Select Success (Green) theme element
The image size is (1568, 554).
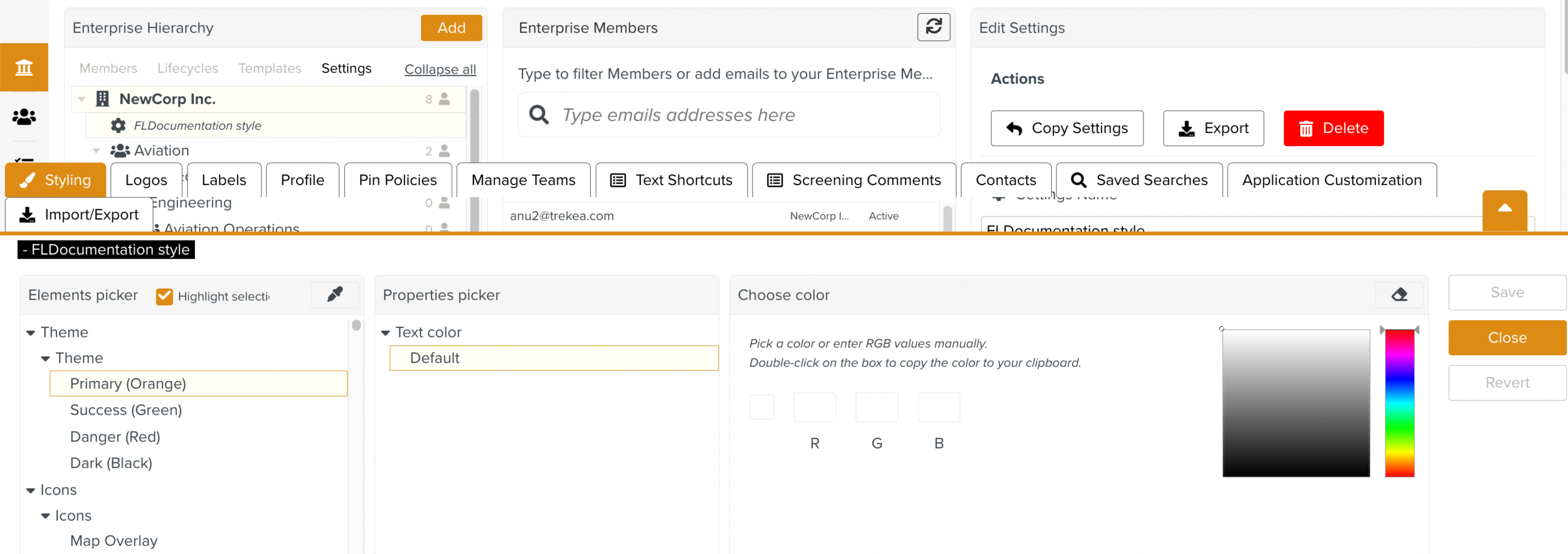pos(126,410)
